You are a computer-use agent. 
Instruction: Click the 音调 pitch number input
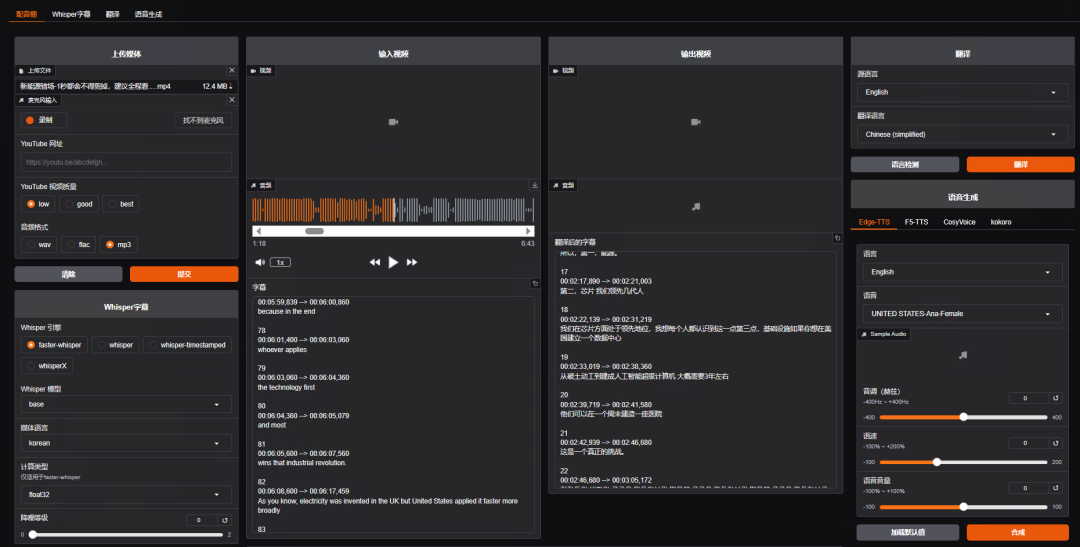tap(1028, 398)
